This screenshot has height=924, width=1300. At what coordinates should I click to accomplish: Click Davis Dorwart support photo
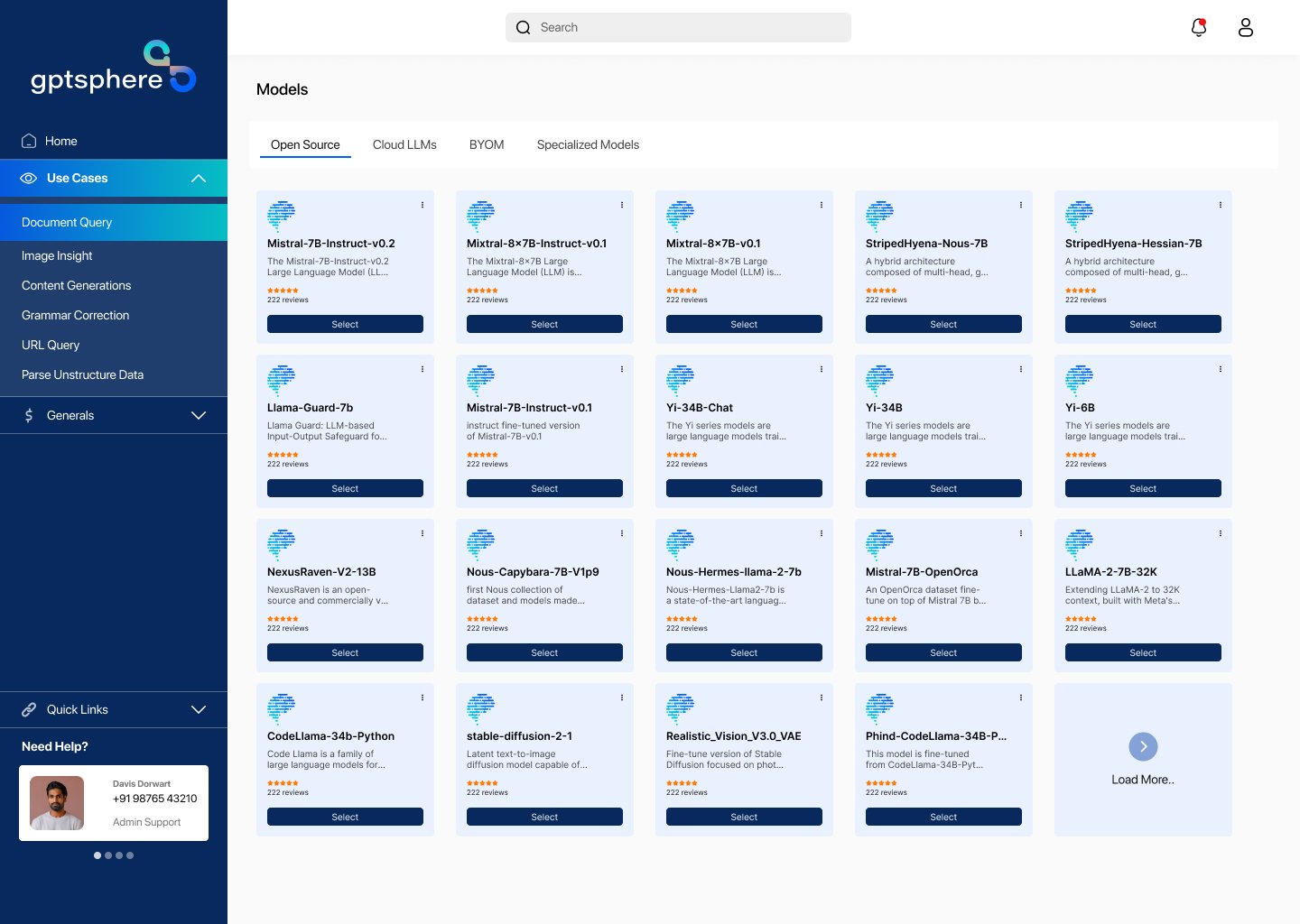coord(57,803)
